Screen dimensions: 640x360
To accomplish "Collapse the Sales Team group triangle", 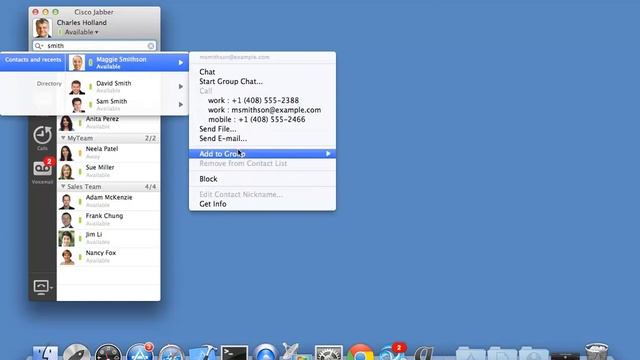I will click(x=63, y=186).
